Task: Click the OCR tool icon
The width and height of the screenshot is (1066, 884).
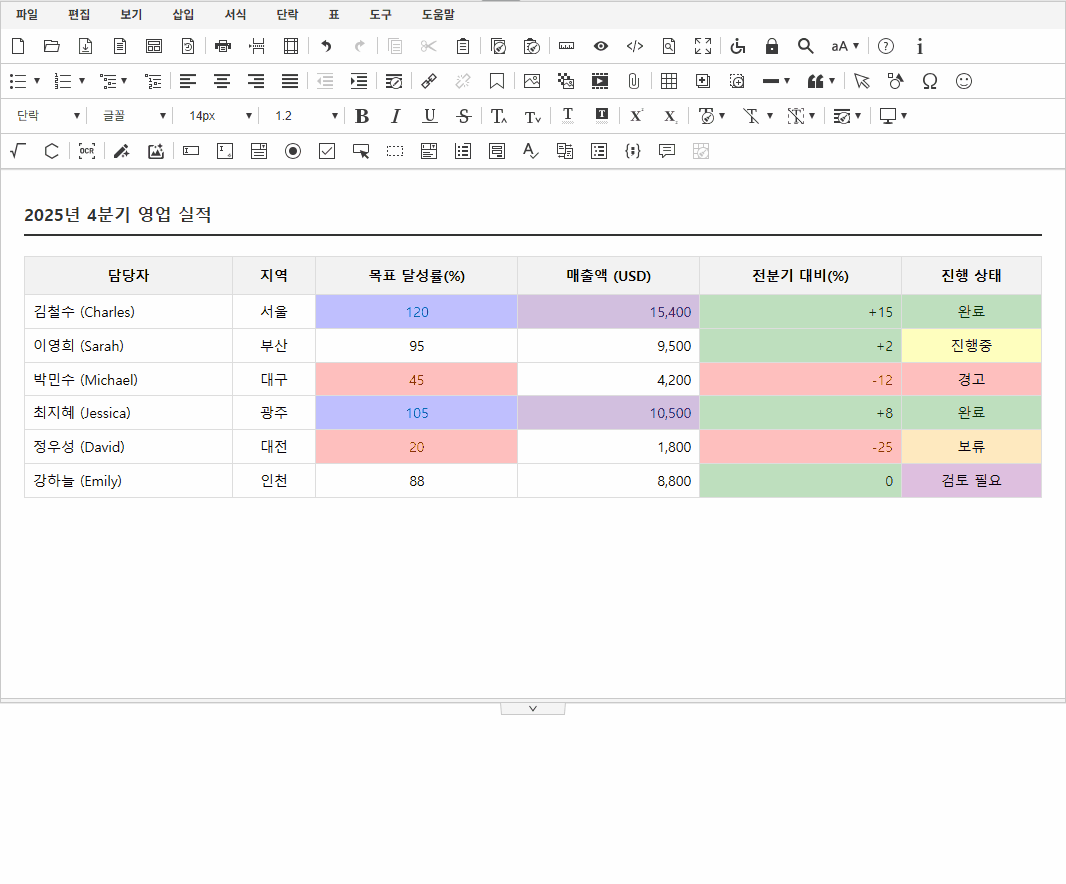Action: [x=87, y=151]
